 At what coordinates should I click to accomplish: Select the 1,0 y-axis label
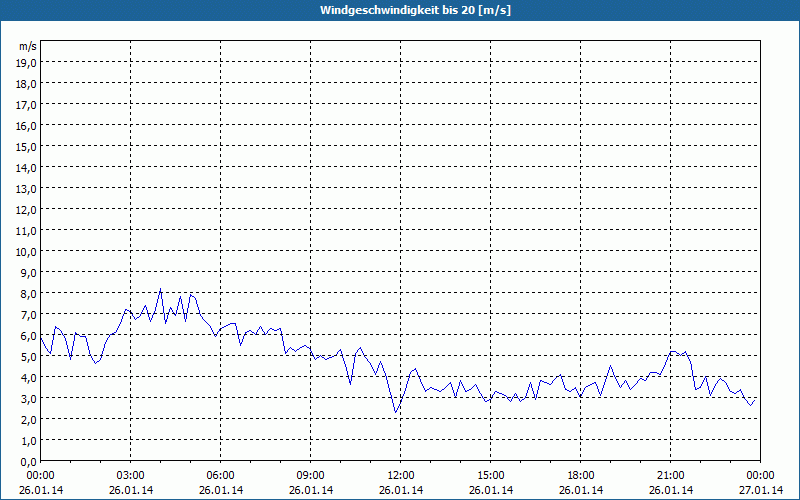pos(29,441)
